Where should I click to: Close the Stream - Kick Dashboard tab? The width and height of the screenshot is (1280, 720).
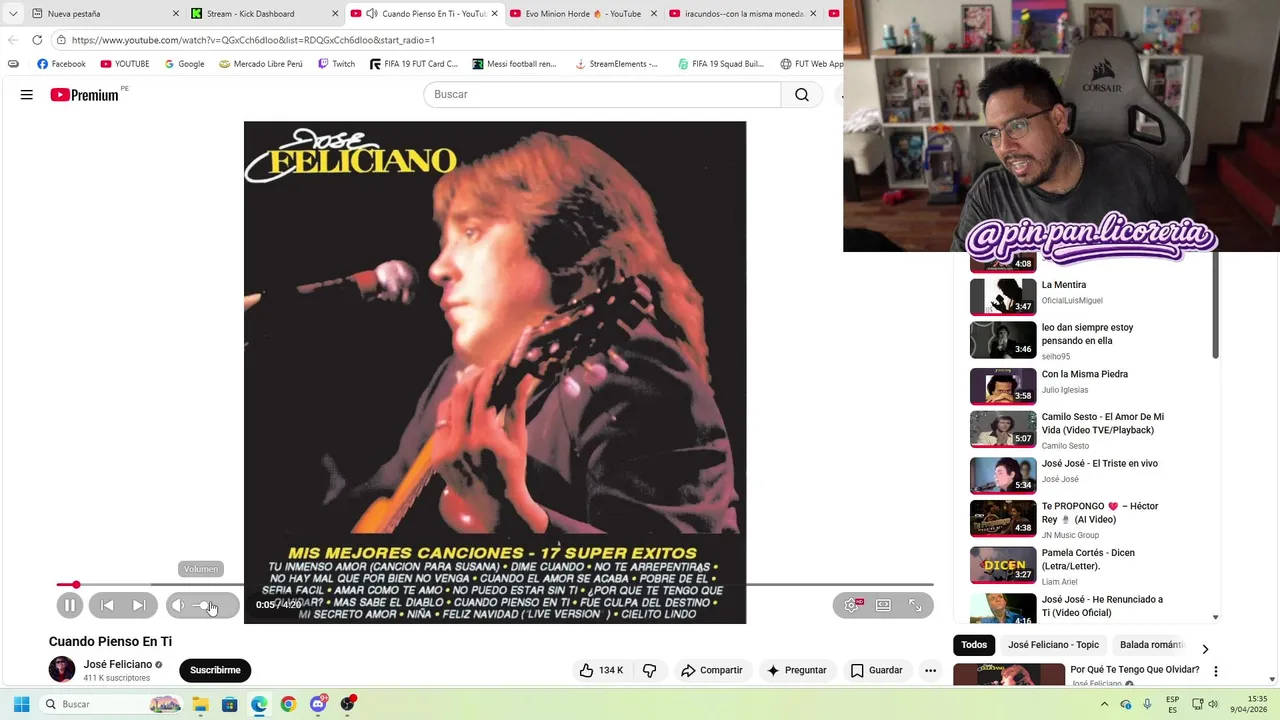coord(334,14)
